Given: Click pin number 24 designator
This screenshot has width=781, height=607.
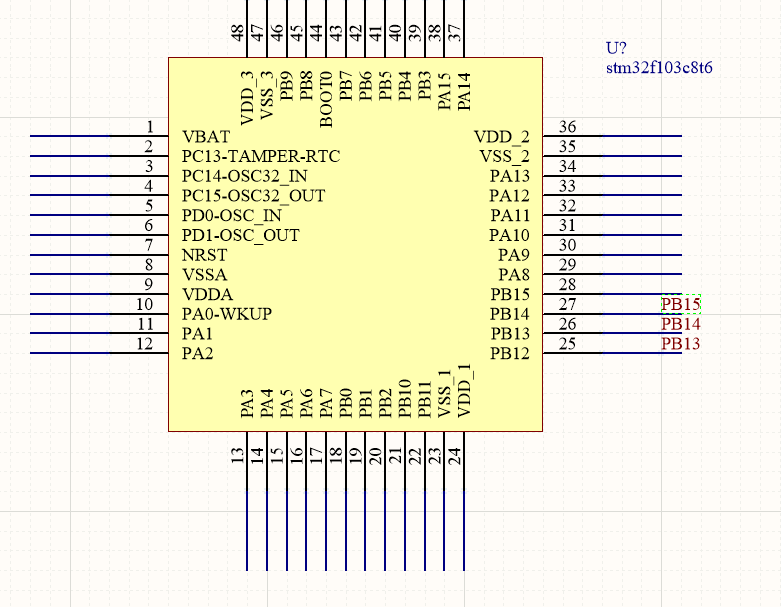Looking at the screenshot, I should point(454,456).
